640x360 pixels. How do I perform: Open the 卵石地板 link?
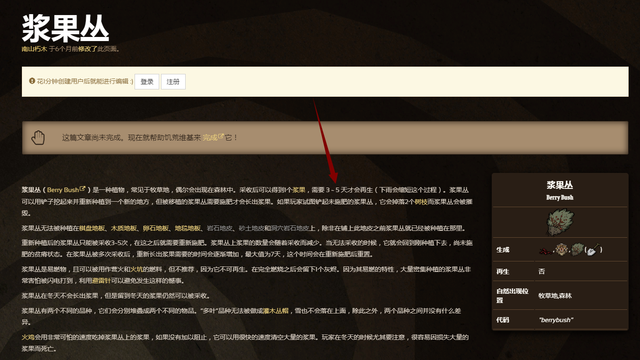tap(156, 228)
